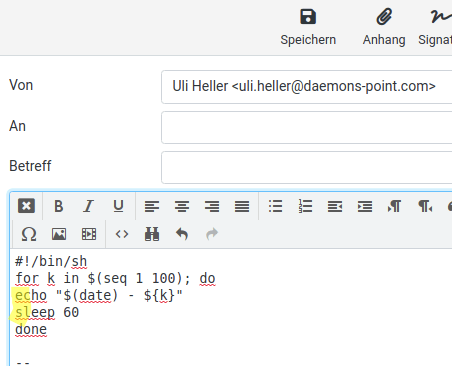This screenshot has height=366, width=452.
Task: Align text to the right
Action: (212, 206)
